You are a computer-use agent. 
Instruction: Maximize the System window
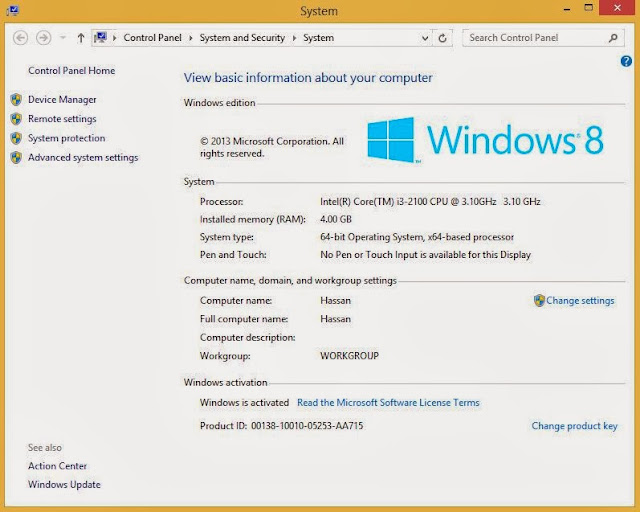click(x=588, y=8)
